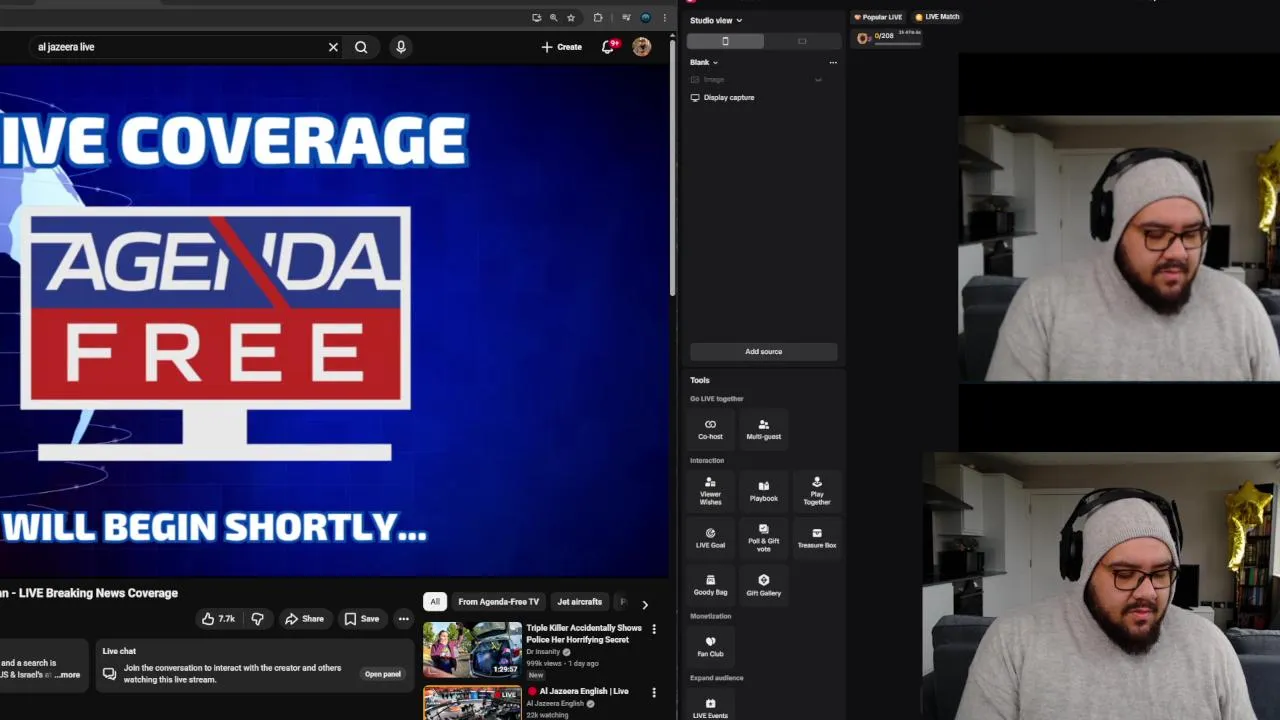The height and width of the screenshot is (720, 1280).
Task: Open the Treasure Box tool
Action: 817,538
